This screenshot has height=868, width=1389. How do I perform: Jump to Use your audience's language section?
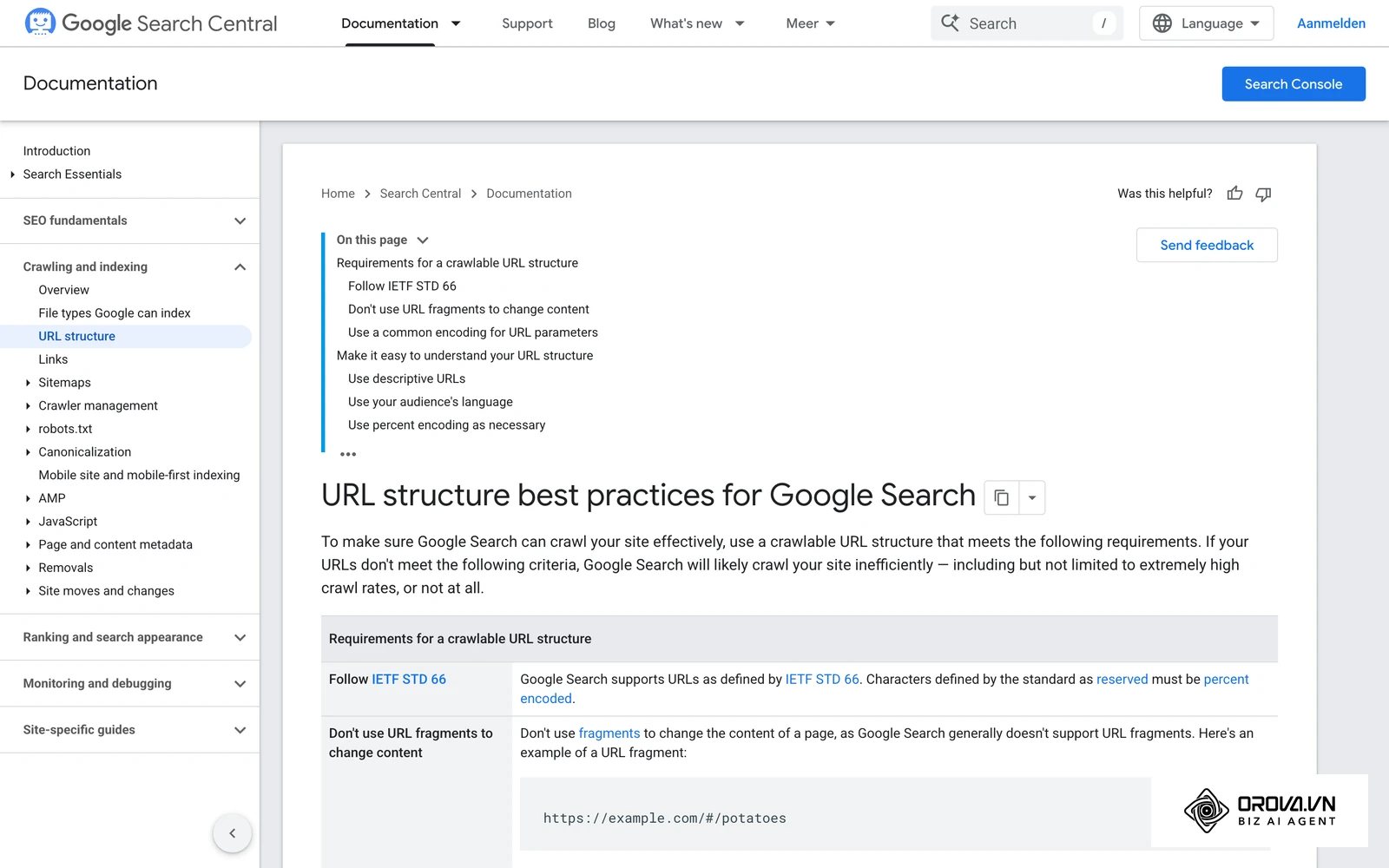coord(431,402)
